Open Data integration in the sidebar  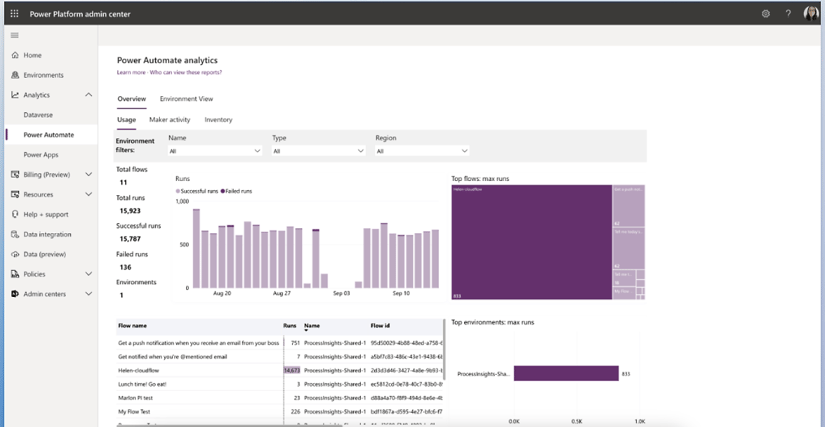click(x=47, y=234)
